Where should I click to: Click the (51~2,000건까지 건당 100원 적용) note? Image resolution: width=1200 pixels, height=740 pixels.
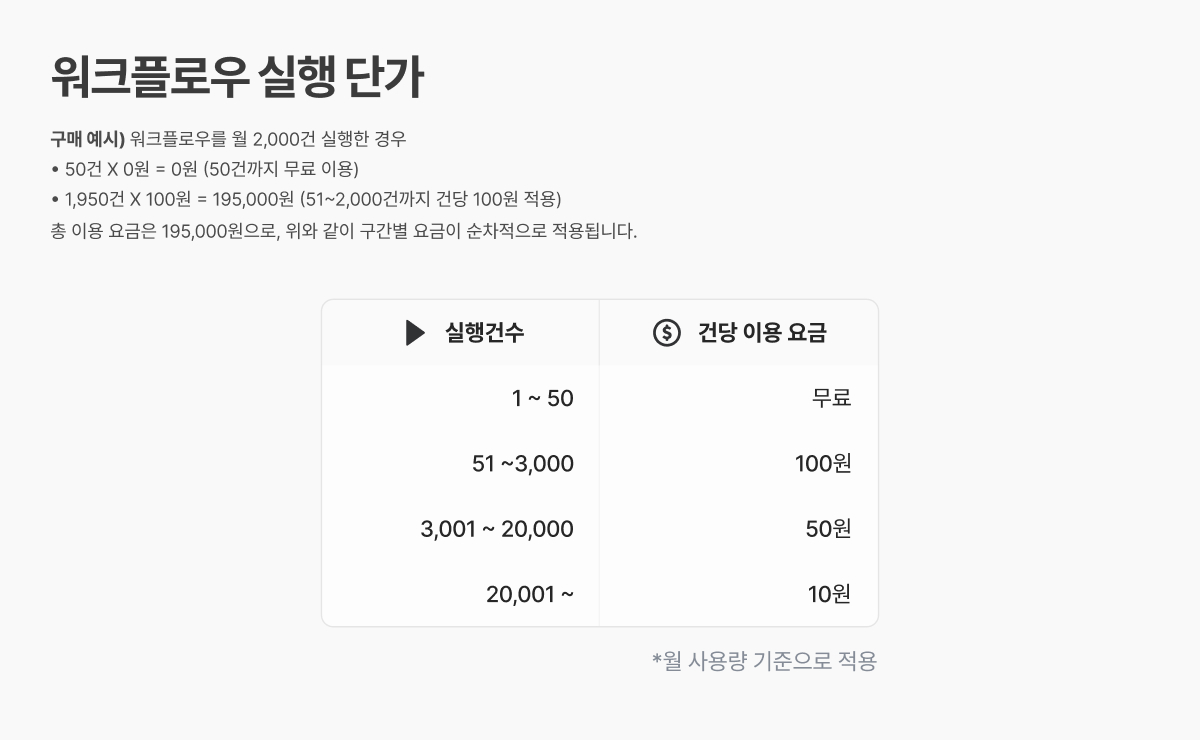click(430, 198)
